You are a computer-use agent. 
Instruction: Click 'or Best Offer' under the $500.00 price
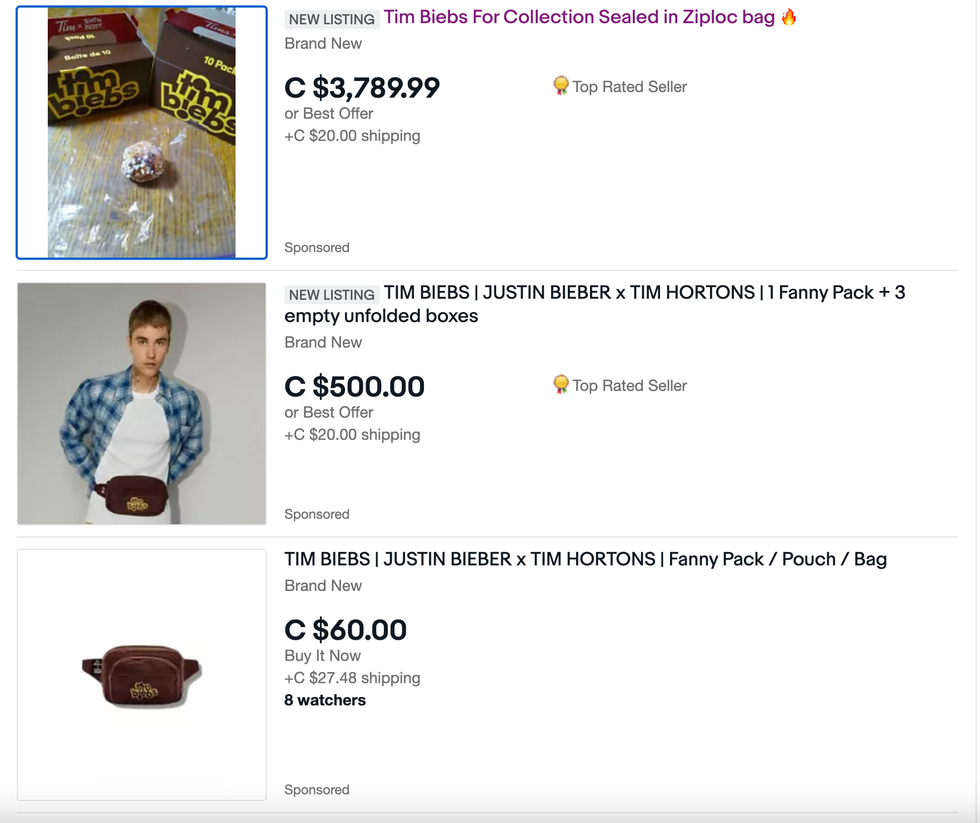click(329, 412)
